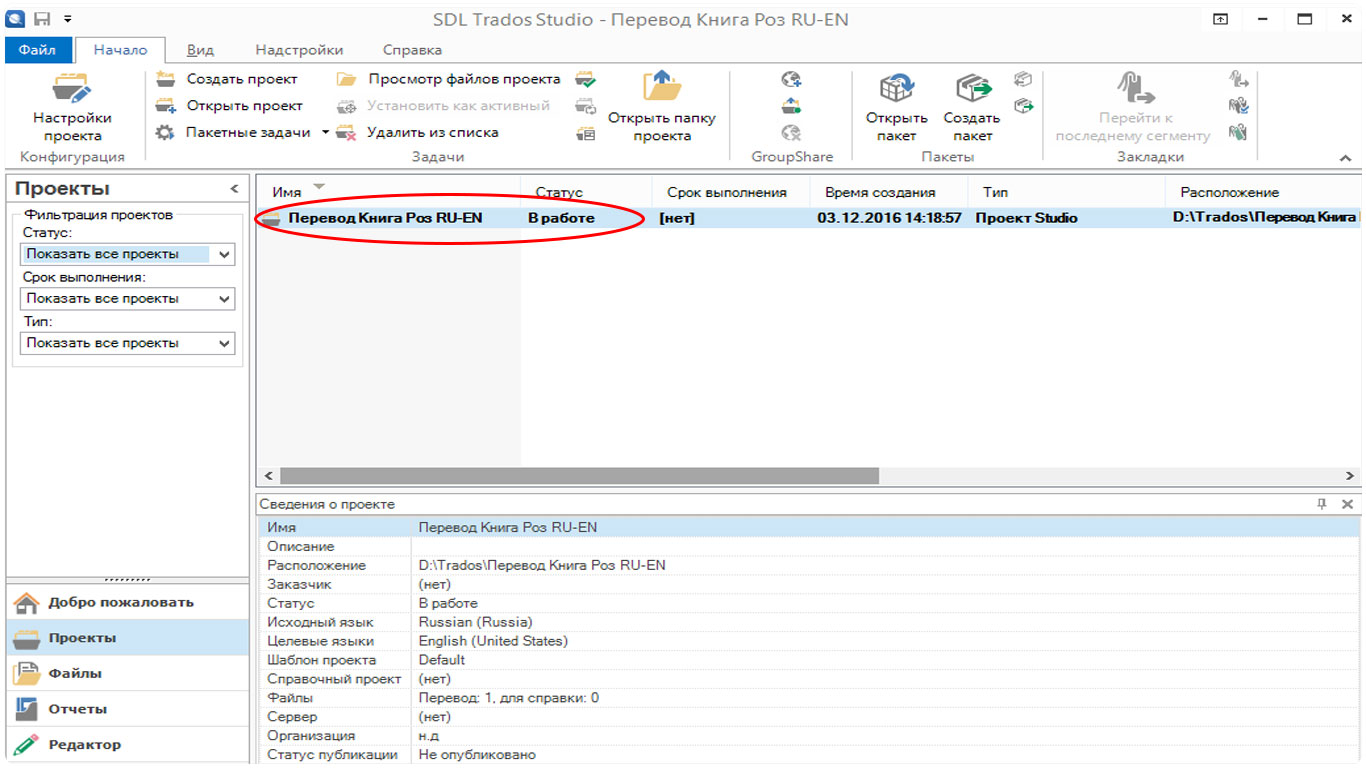Open Настройки проекта in the ribbon

point(72,108)
